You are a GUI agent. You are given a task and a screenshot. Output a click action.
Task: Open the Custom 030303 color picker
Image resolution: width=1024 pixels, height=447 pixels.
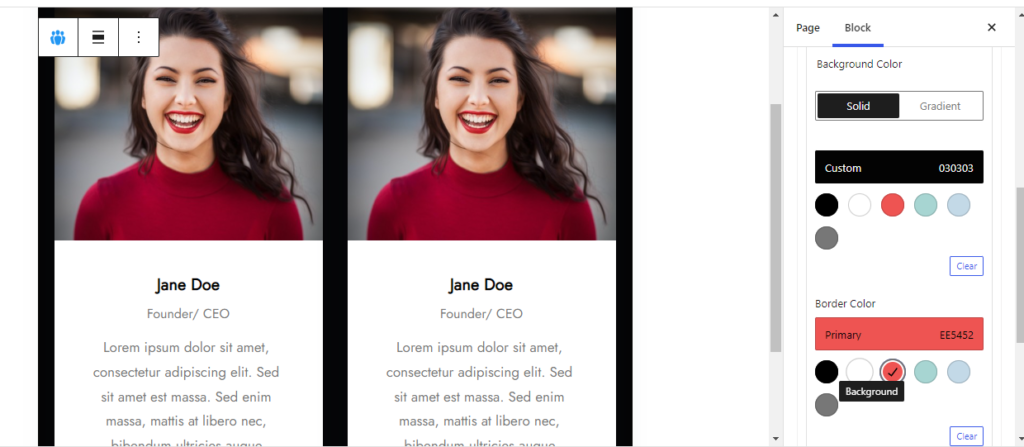click(899, 167)
